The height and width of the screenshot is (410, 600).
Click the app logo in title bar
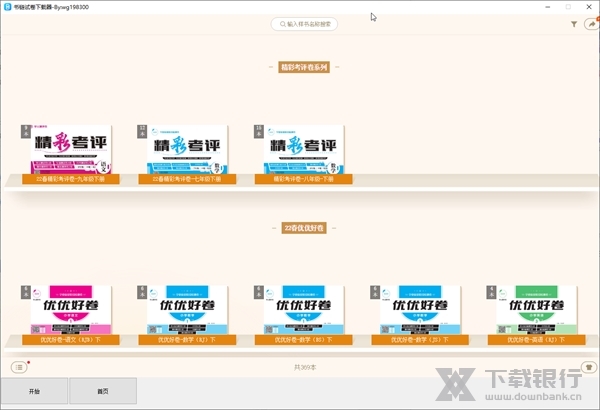point(8,6)
